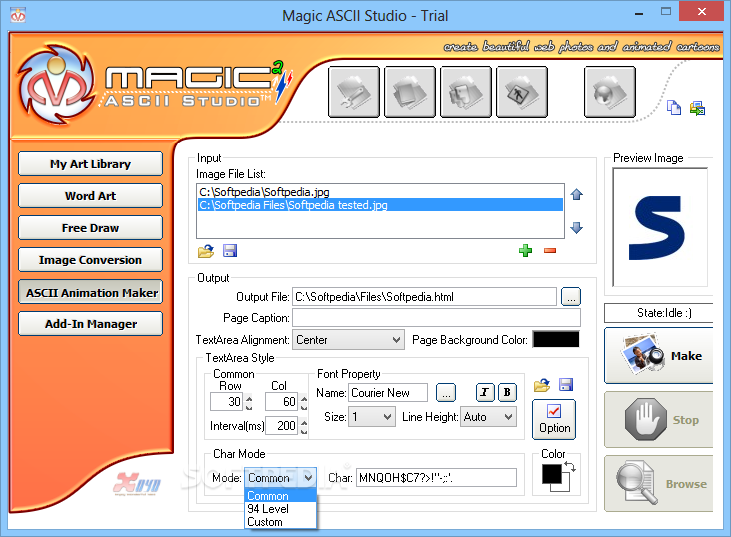Image resolution: width=731 pixels, height=537 pixels.
Task: Pick Page Background Color swatch
Action: 556,339
